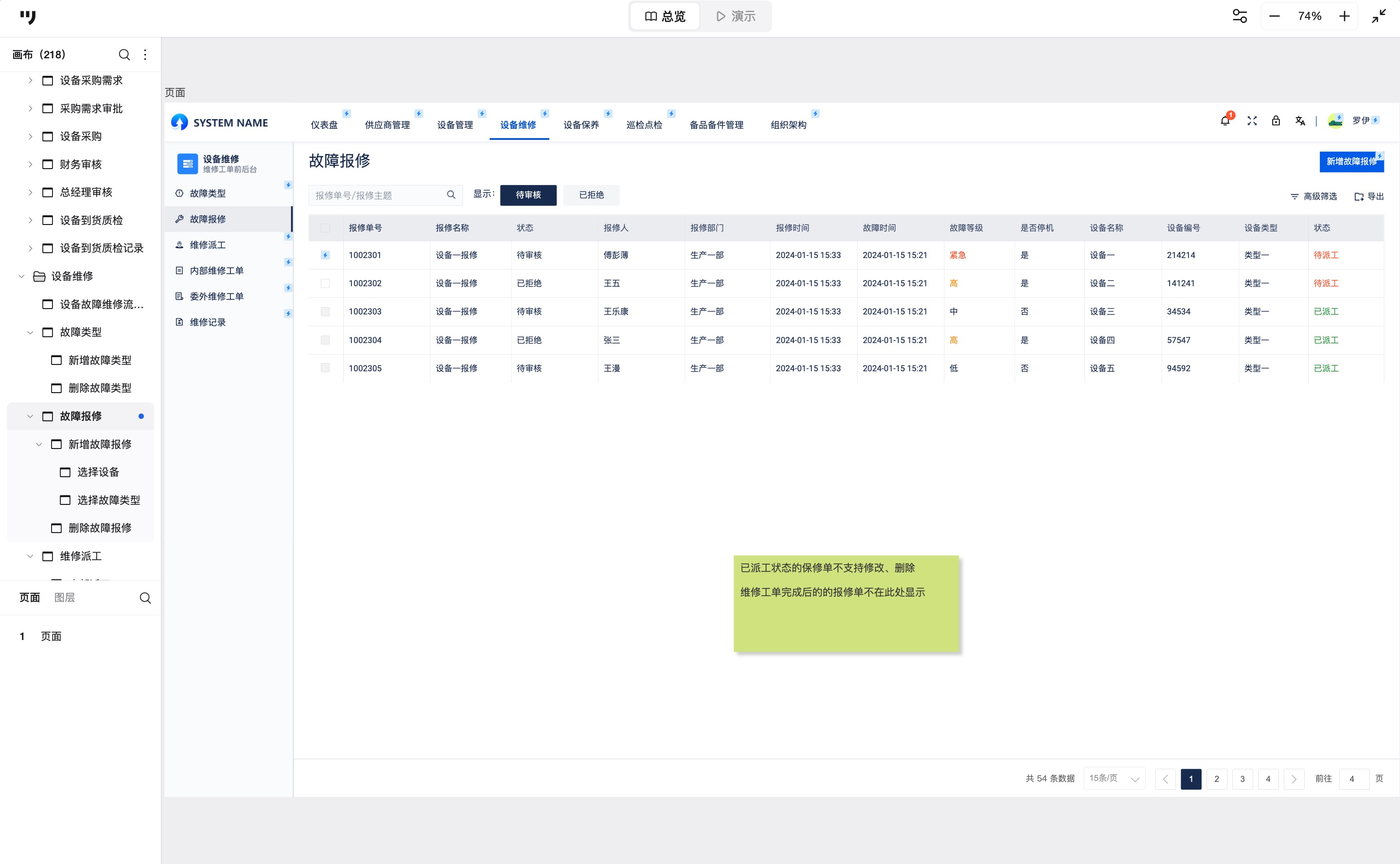Open the 15条/页 page size dropdown

1114,778
